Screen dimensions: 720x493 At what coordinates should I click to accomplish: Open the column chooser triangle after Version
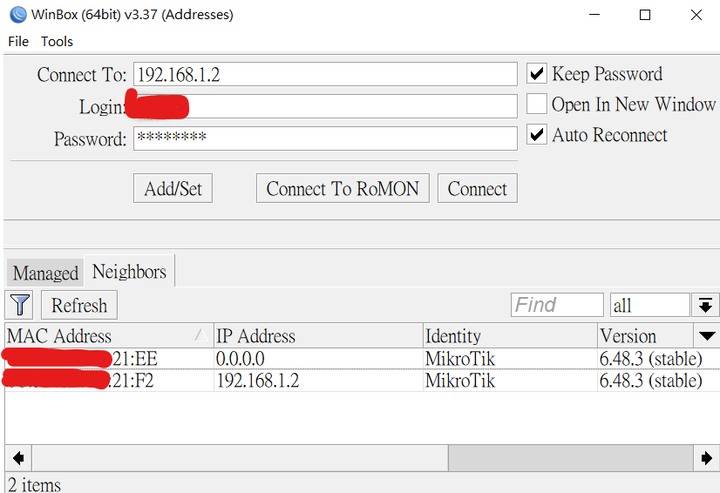coord(707,336)
